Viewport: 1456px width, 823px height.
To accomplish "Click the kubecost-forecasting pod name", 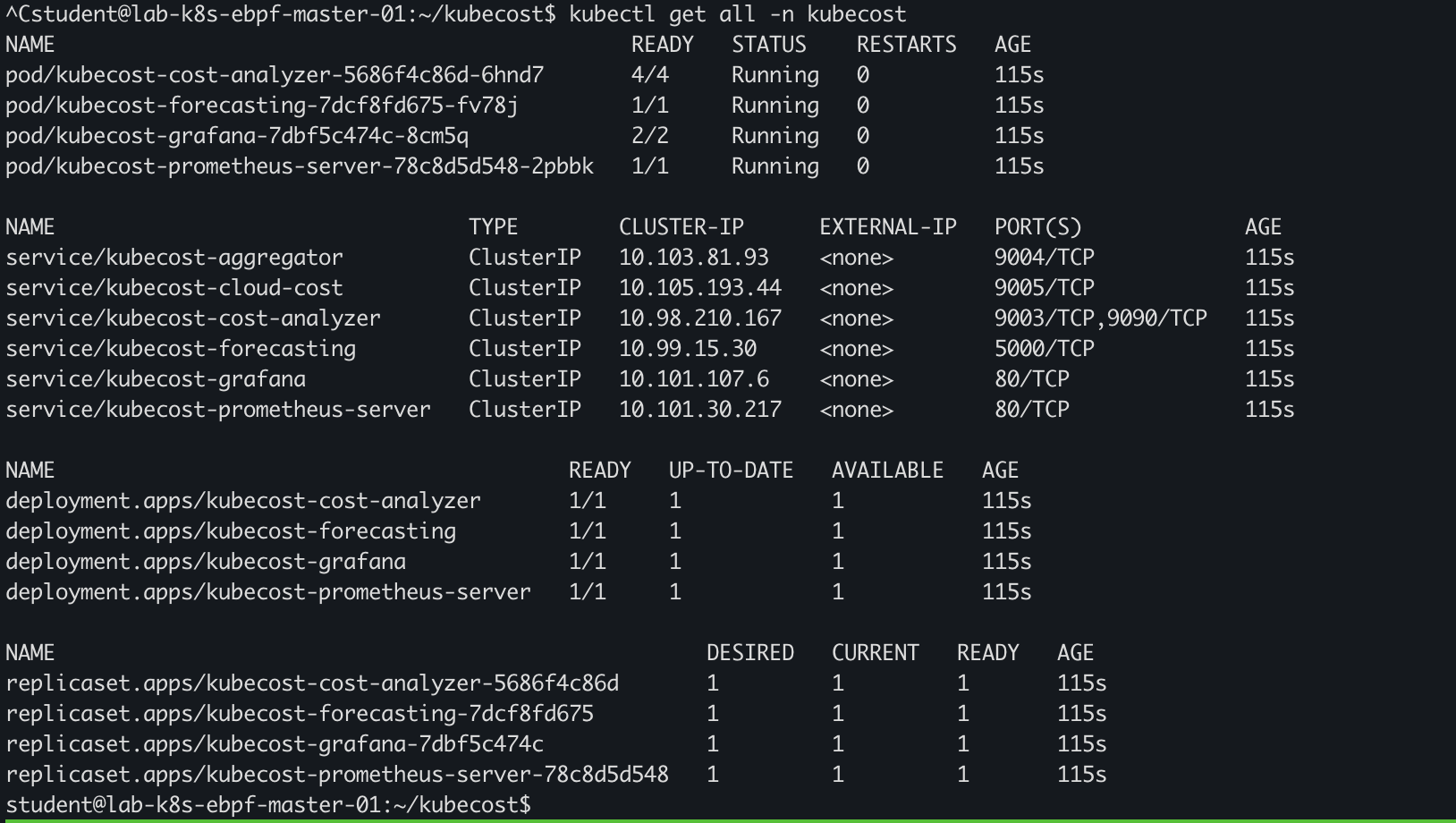I will click(x=262, y=106).
